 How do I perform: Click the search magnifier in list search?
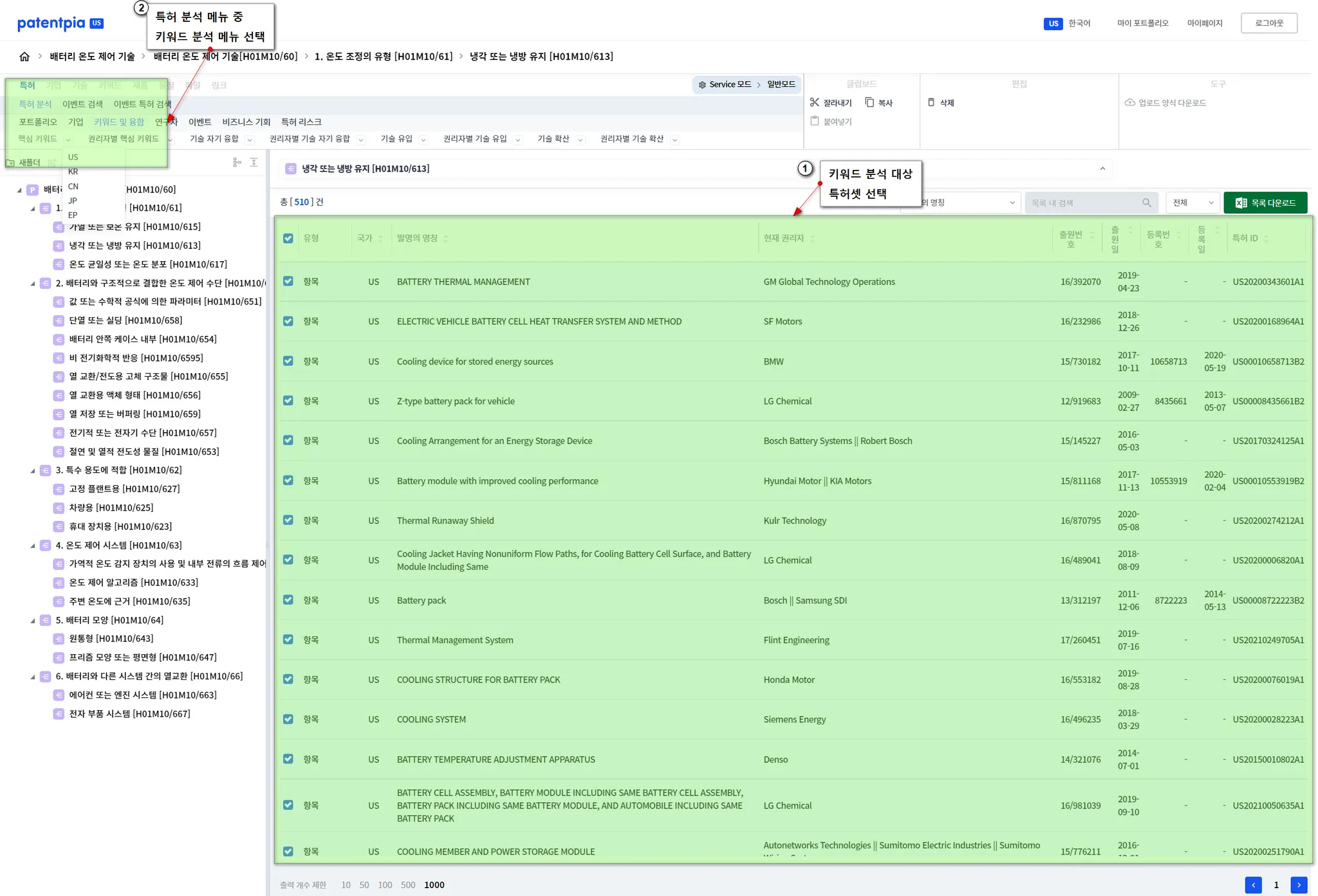[x=1146, y=203]
